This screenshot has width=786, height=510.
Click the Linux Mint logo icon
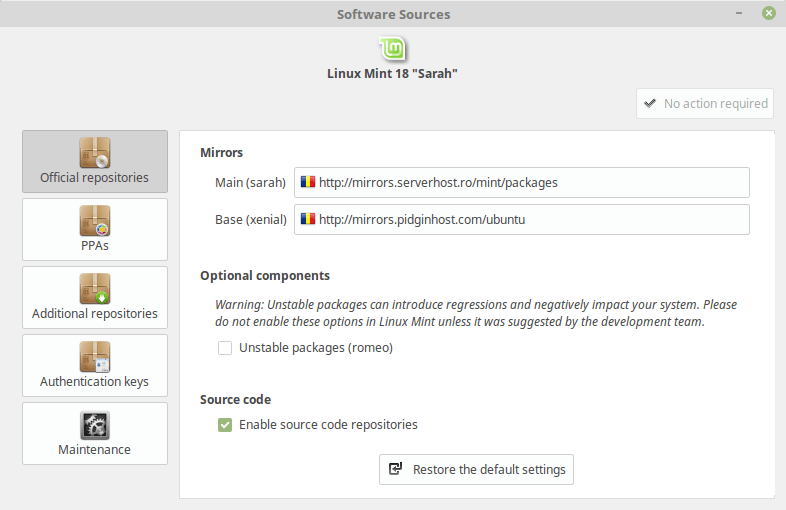[392, 49]
